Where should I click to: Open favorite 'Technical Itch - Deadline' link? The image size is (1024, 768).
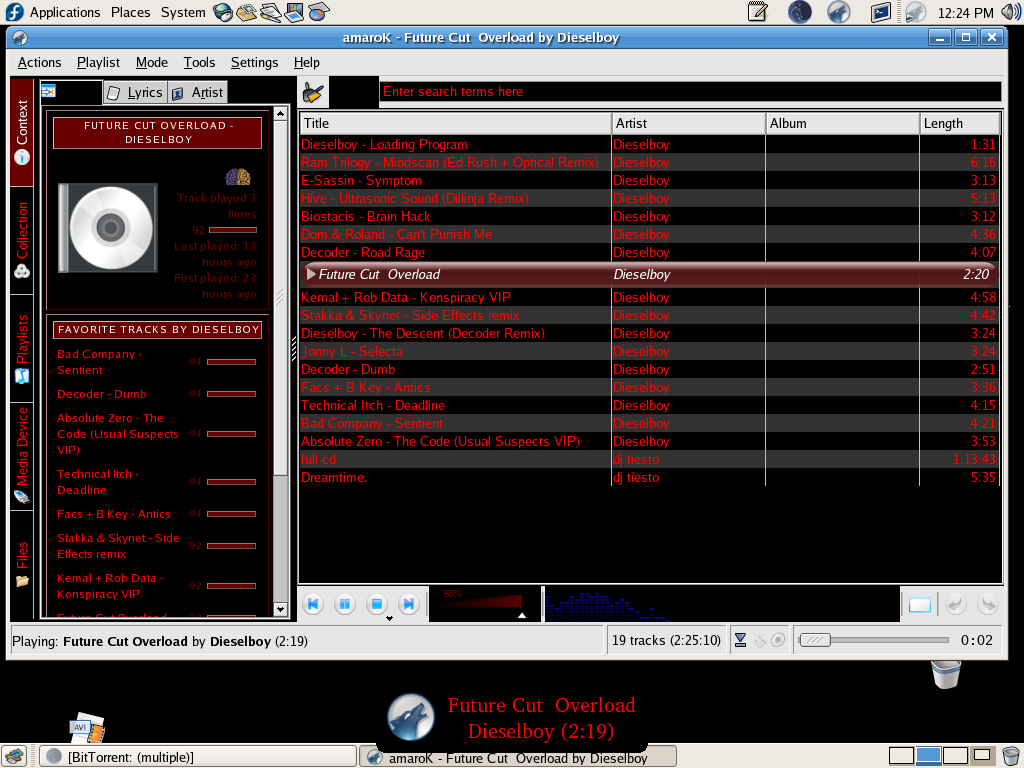(98, 483)
